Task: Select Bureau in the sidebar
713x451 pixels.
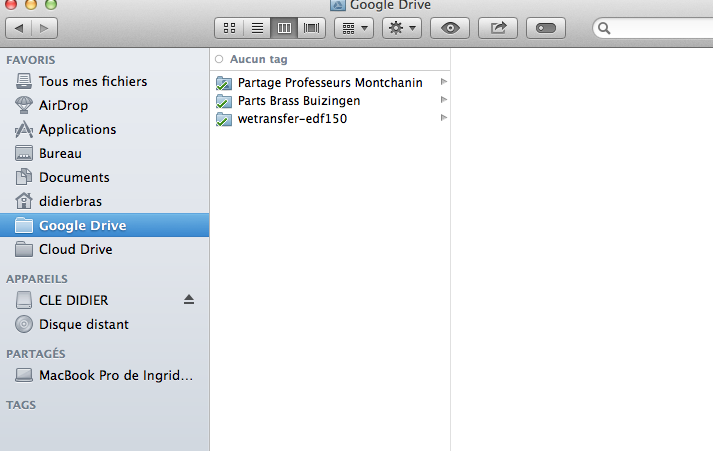Action: [105, 154]
